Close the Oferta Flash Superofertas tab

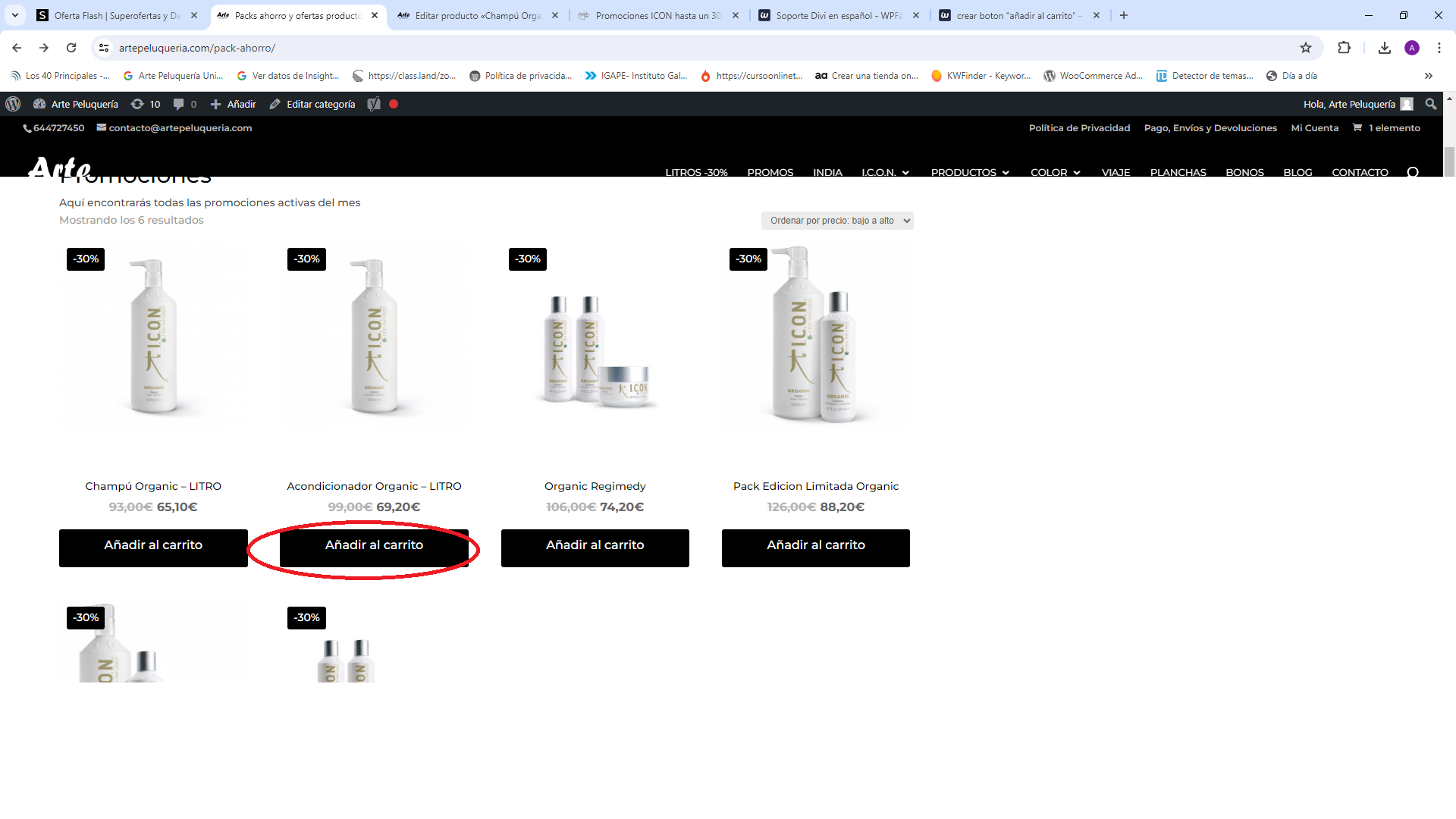[x=194, y=15]
